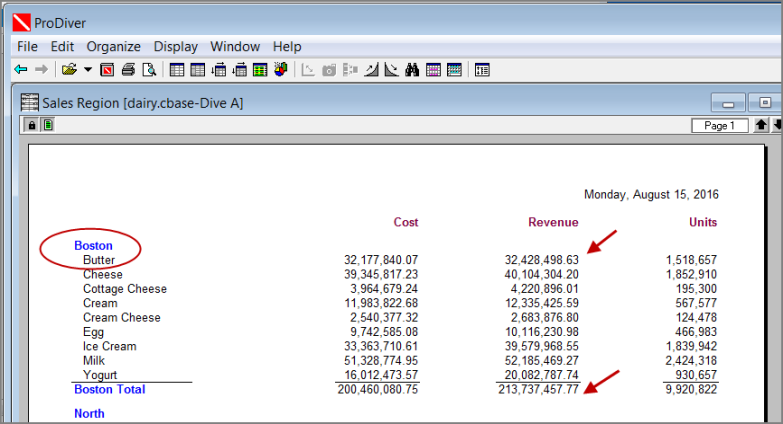Viewport: 783px width, 424px height.
Task: Open the Organize menu
Action: click(x=113, y=46)
